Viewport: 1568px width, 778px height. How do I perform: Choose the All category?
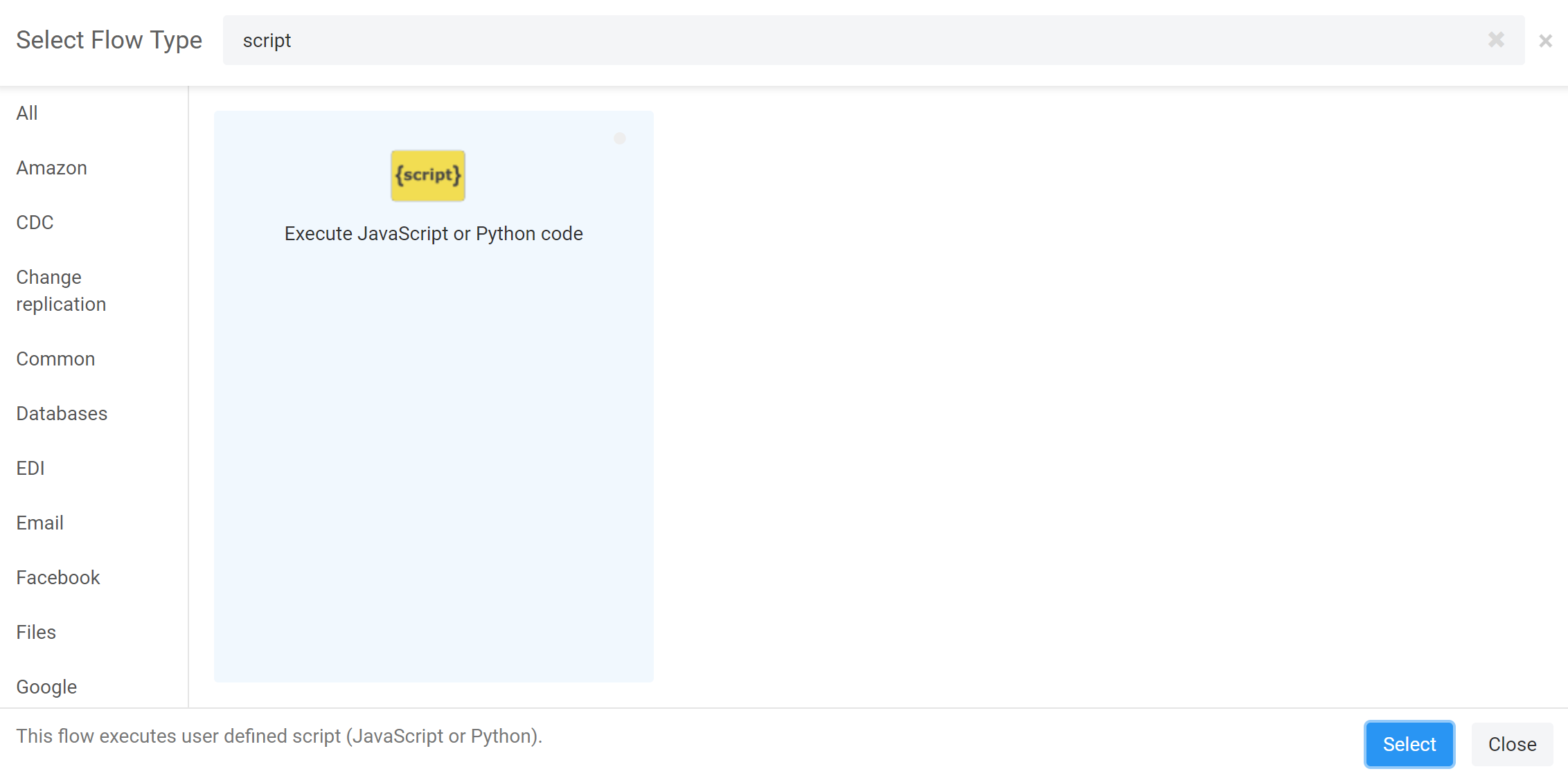click(27, 113)
